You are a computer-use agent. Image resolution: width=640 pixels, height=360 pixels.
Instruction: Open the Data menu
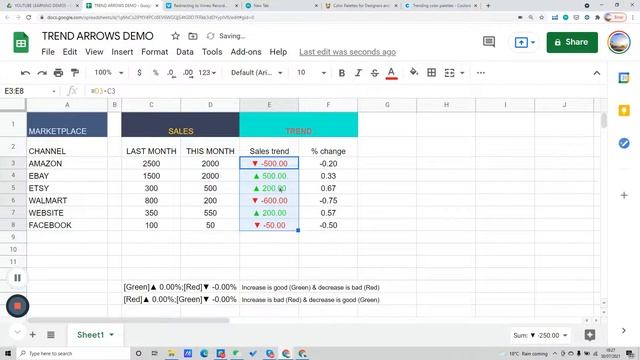[184, 52]
